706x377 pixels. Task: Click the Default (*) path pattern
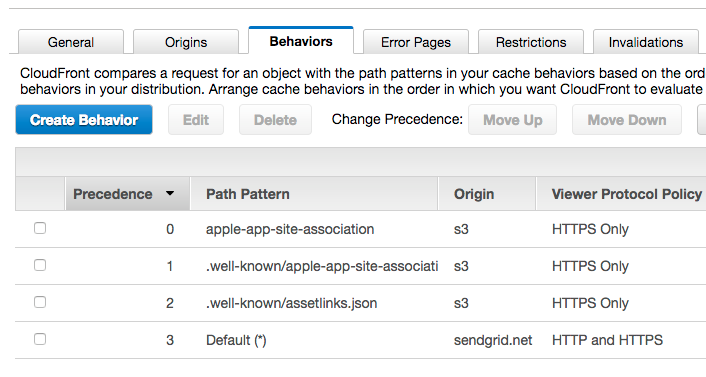click(x=236, y=340)
